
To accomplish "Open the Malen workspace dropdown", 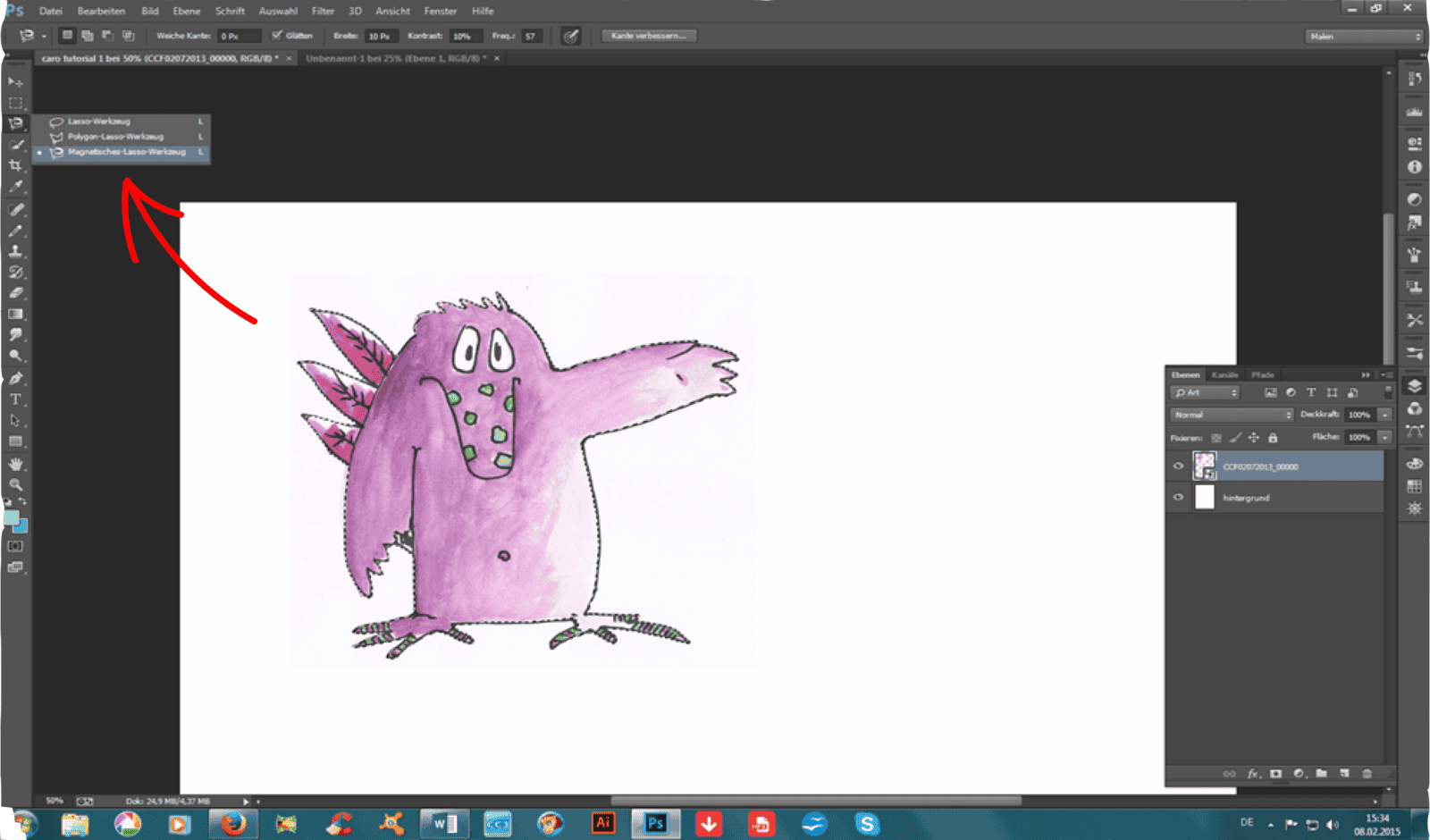I will tap(1364, 37).
